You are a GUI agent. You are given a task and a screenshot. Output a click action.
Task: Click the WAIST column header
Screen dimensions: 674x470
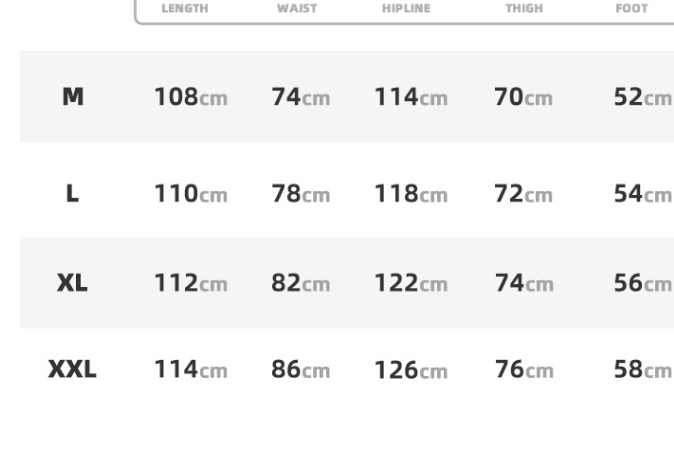click(x=297, y=8)
